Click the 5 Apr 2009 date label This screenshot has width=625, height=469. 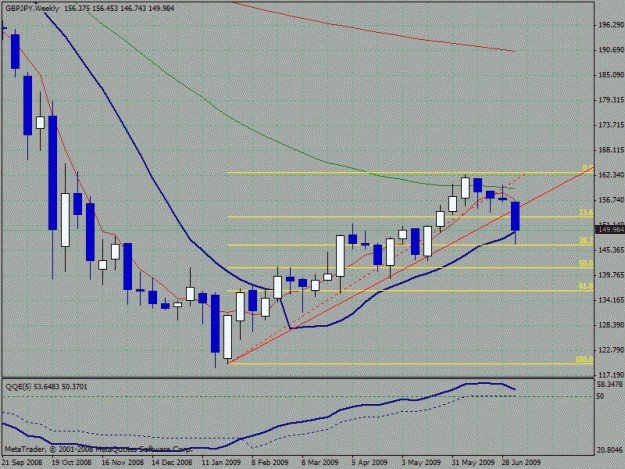tap(369, 463)
